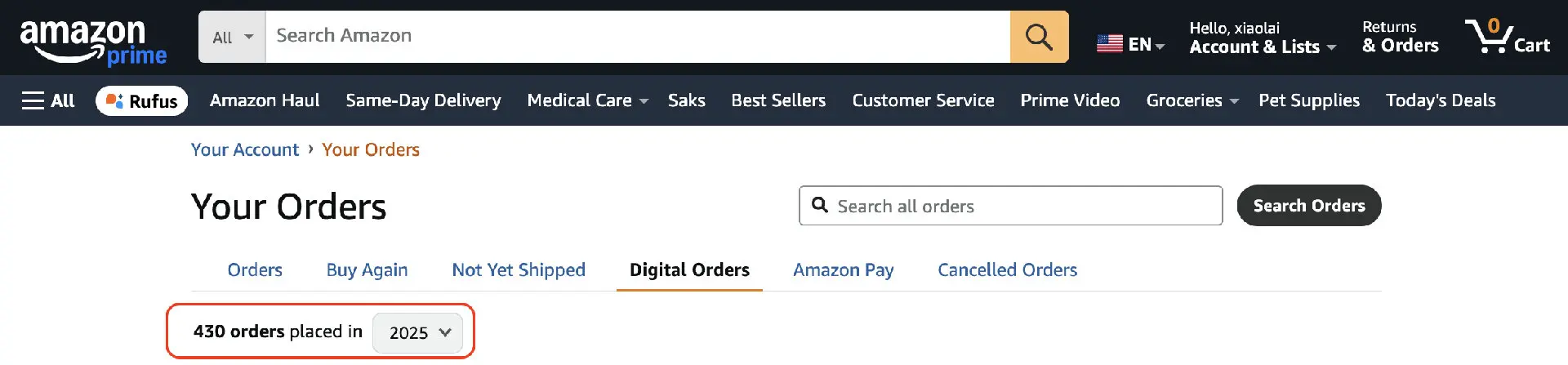Open the 2025 year filter dropdown
This screenshot has width=1568, height=365.
pyautogui.click(x=418, y=332)
